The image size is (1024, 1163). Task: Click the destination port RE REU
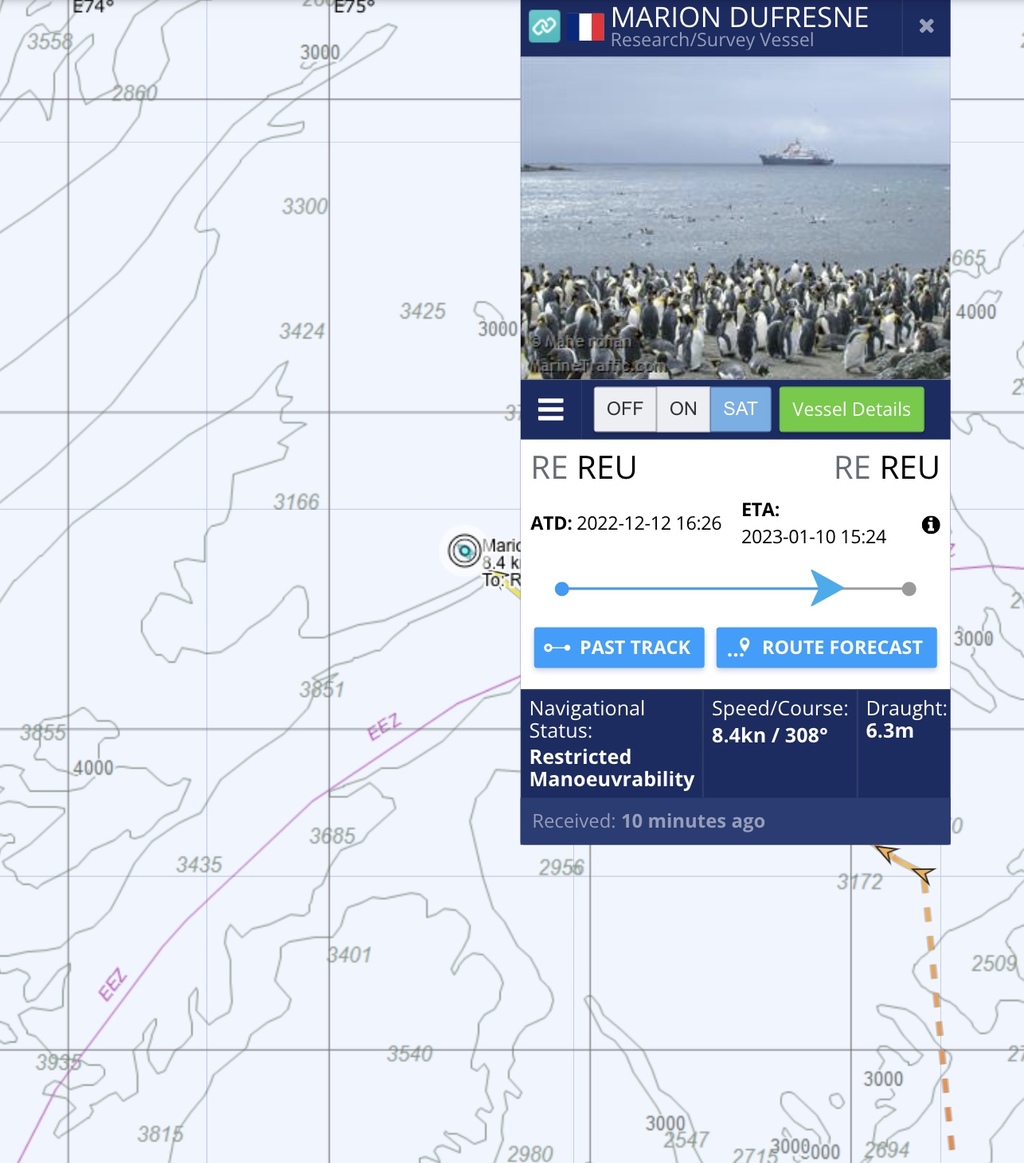886,468
